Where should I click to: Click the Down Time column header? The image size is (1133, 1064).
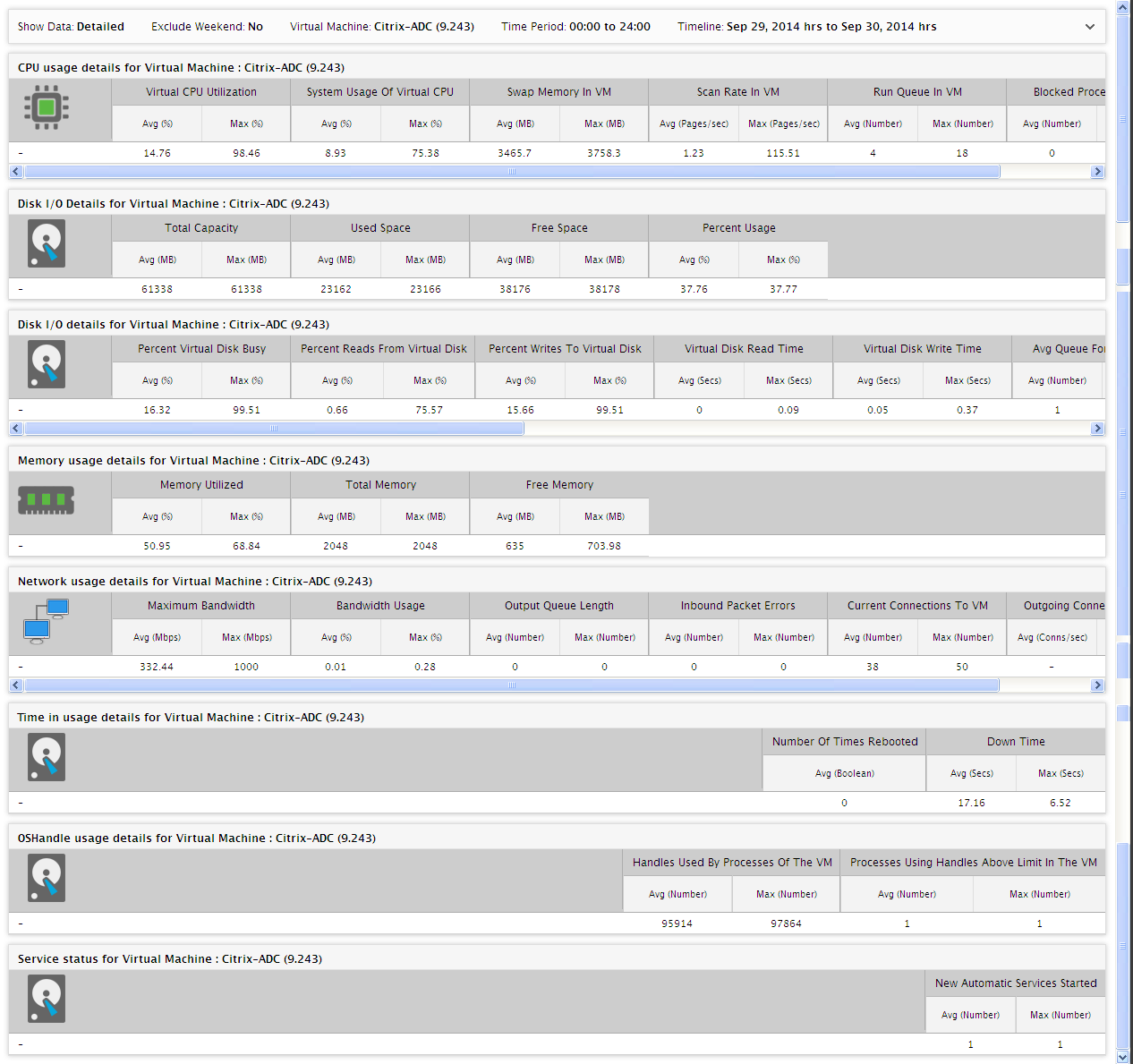coord(1016,742)
